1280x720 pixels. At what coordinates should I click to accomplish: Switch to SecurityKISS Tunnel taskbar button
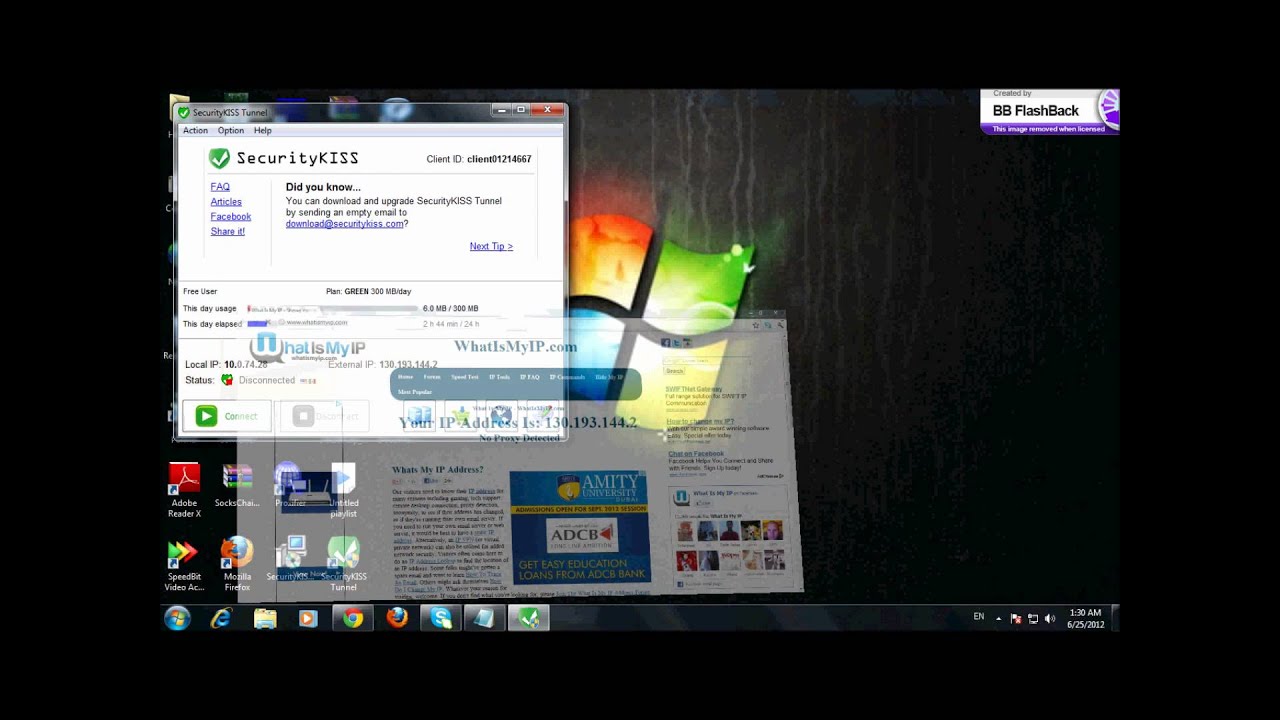(529, 619)
